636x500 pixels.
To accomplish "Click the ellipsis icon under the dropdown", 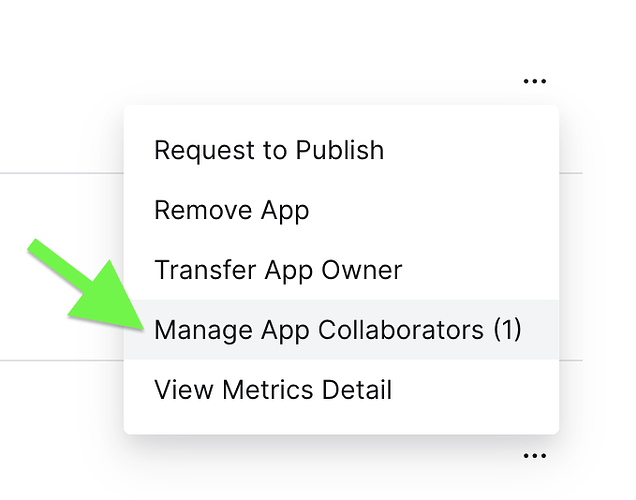I will tap(535, 456).
